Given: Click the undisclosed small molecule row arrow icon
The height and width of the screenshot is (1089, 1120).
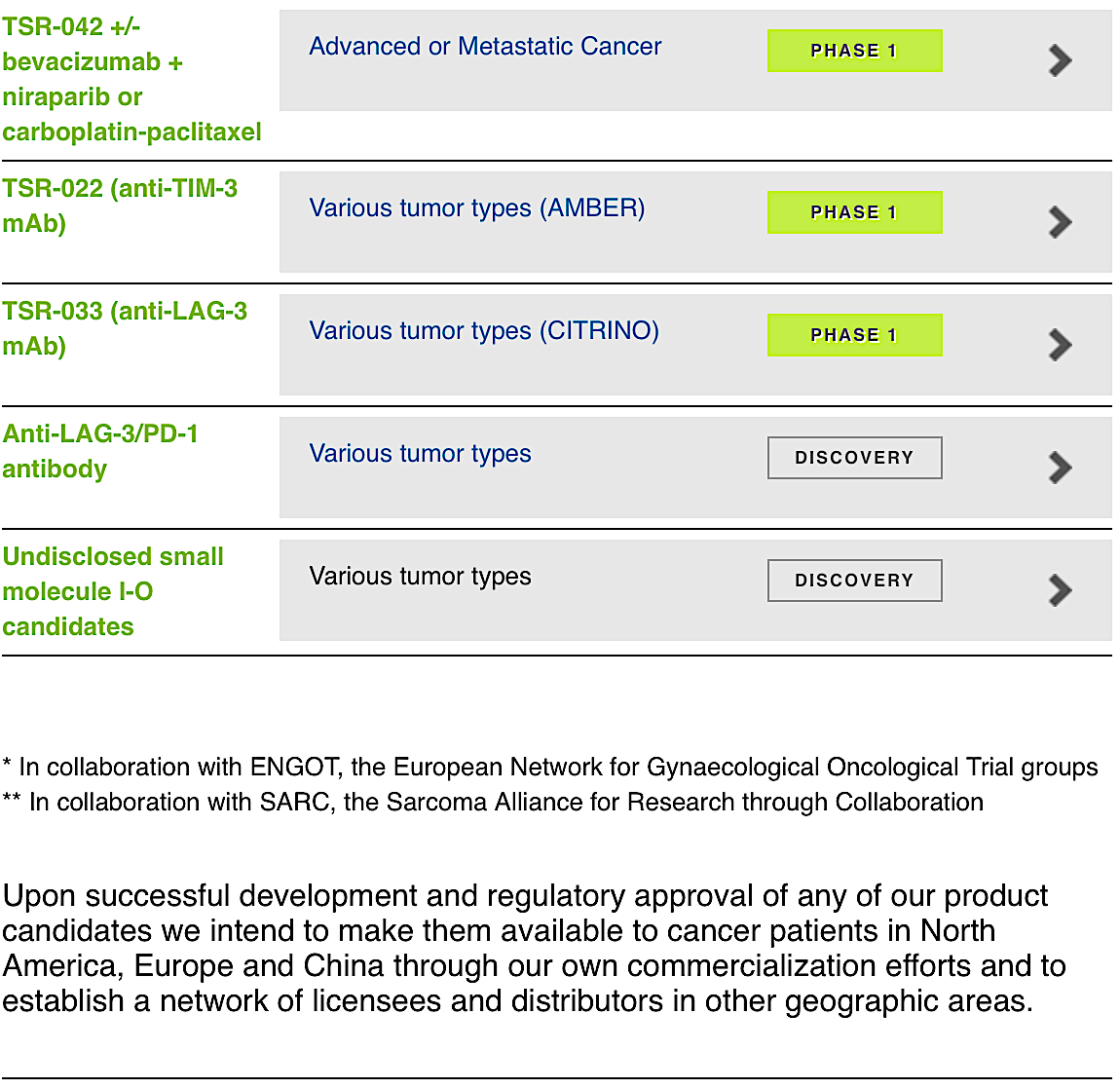Looking at the screenshot, I should coord(1060,590).
